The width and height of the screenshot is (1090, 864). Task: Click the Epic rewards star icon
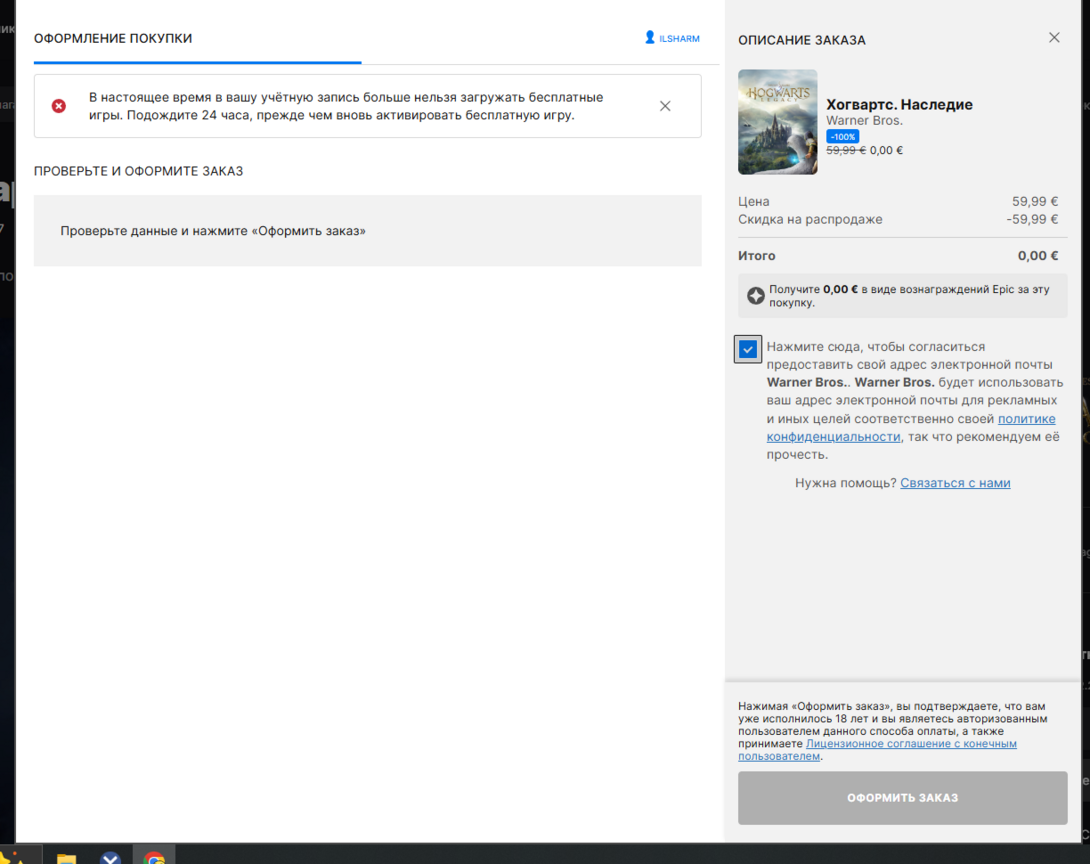[756, 296]
